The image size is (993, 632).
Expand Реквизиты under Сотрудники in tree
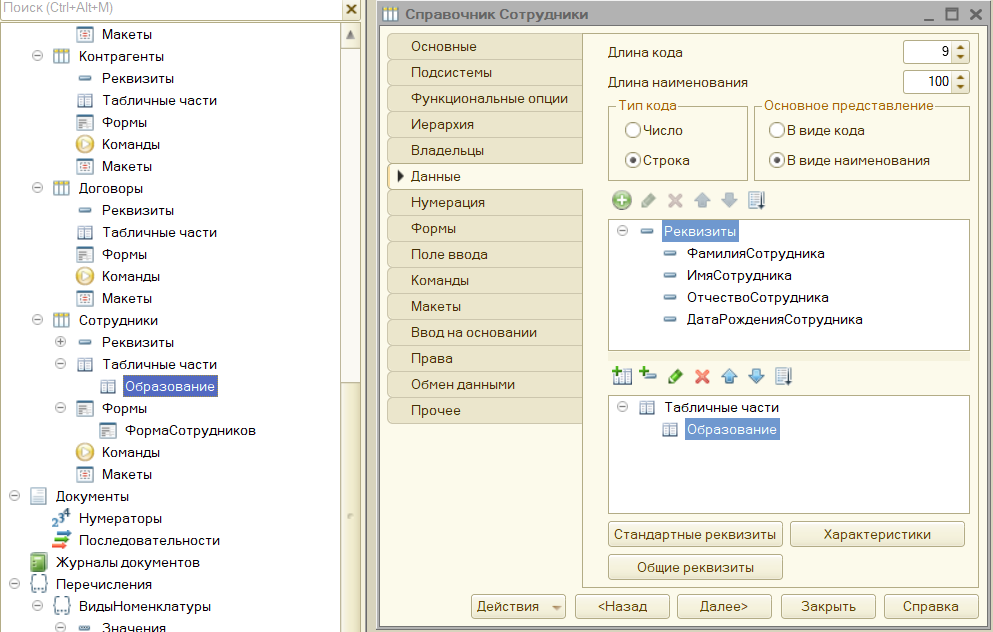tap(60, 342)
